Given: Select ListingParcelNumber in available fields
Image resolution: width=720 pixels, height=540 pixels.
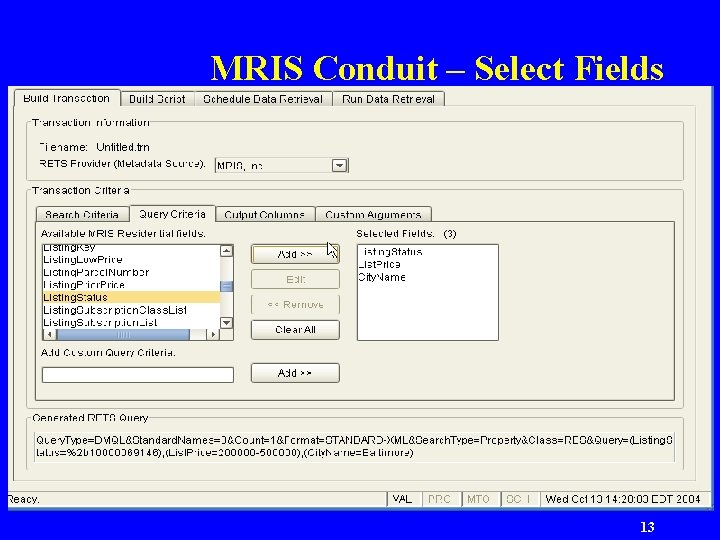Looking at the screenshot, I should [131, 272].
